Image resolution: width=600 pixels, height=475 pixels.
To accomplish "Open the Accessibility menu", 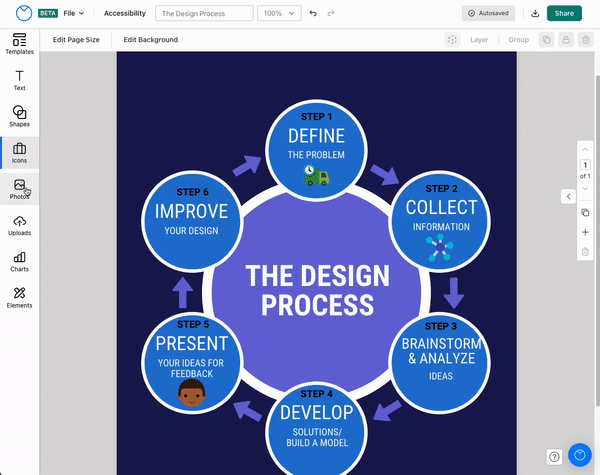I will (x=123, y=14).
